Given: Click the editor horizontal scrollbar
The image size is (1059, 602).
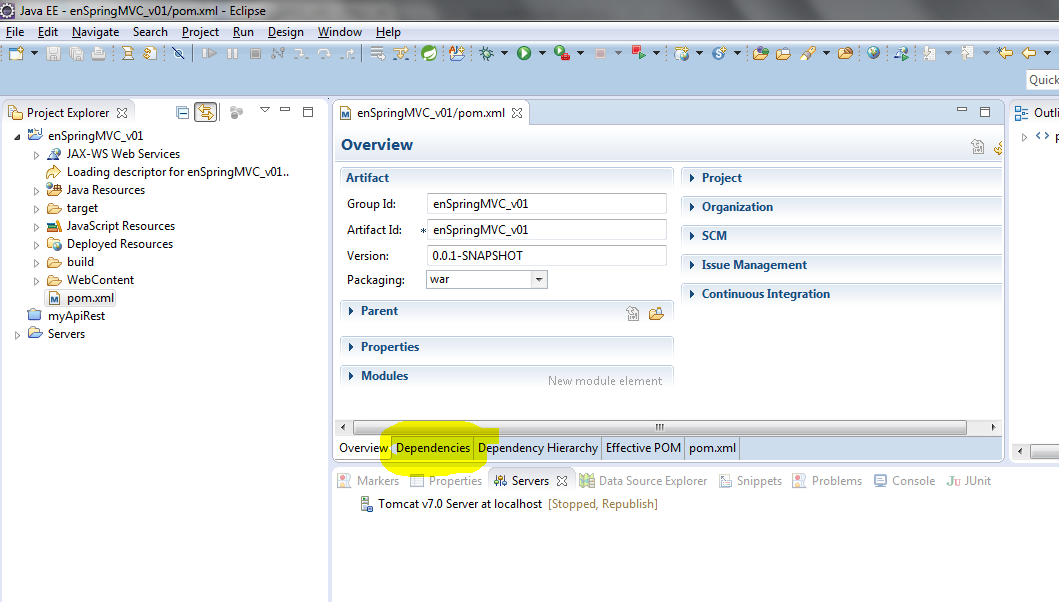Looking at the screenshot, I should pyautogui.click(x=659, y=427).
